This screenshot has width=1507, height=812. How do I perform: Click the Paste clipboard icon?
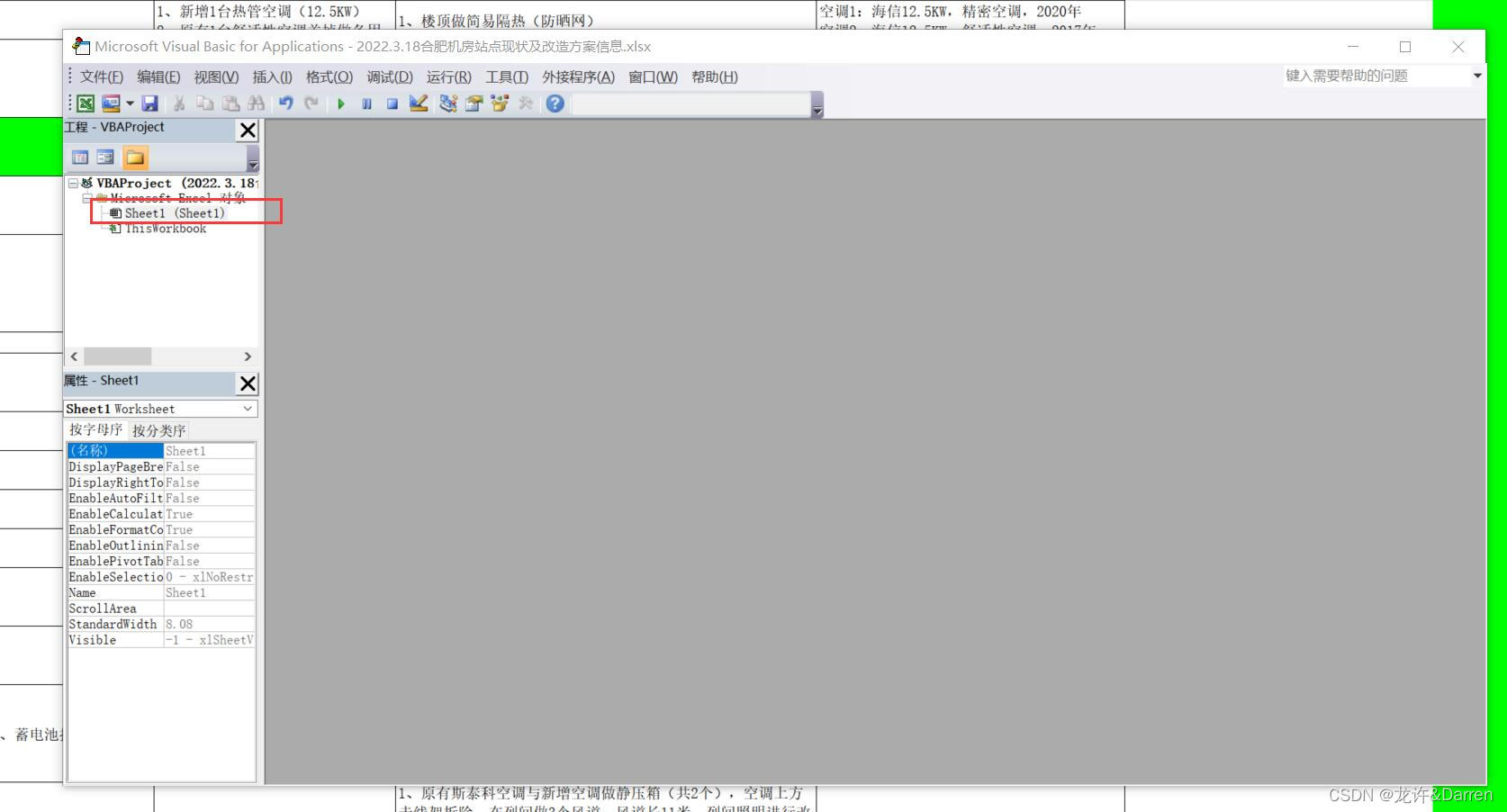tap(230, 104)
